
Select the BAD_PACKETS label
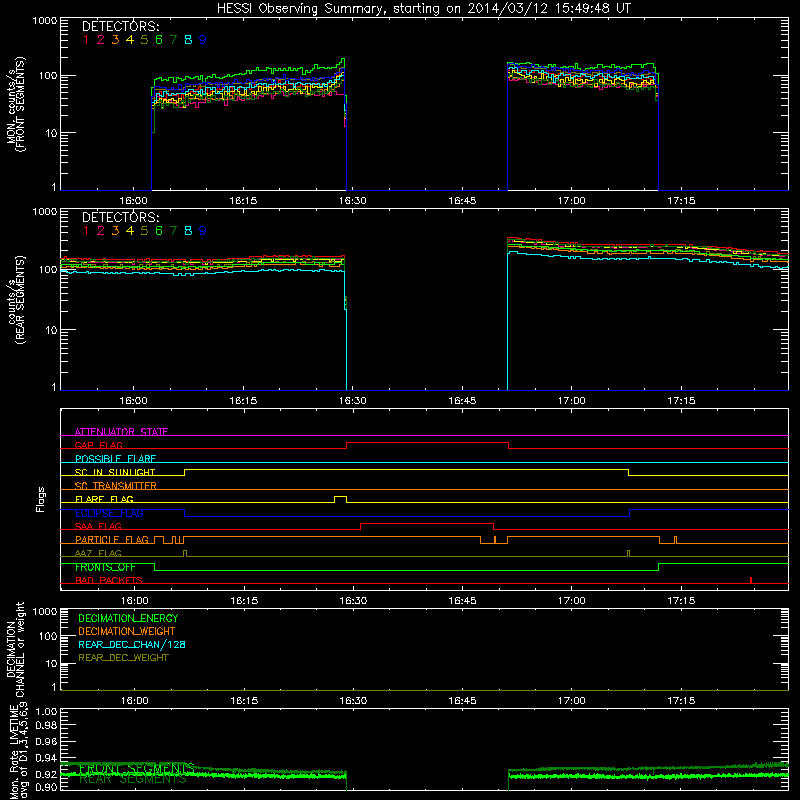tap(109, 580)
